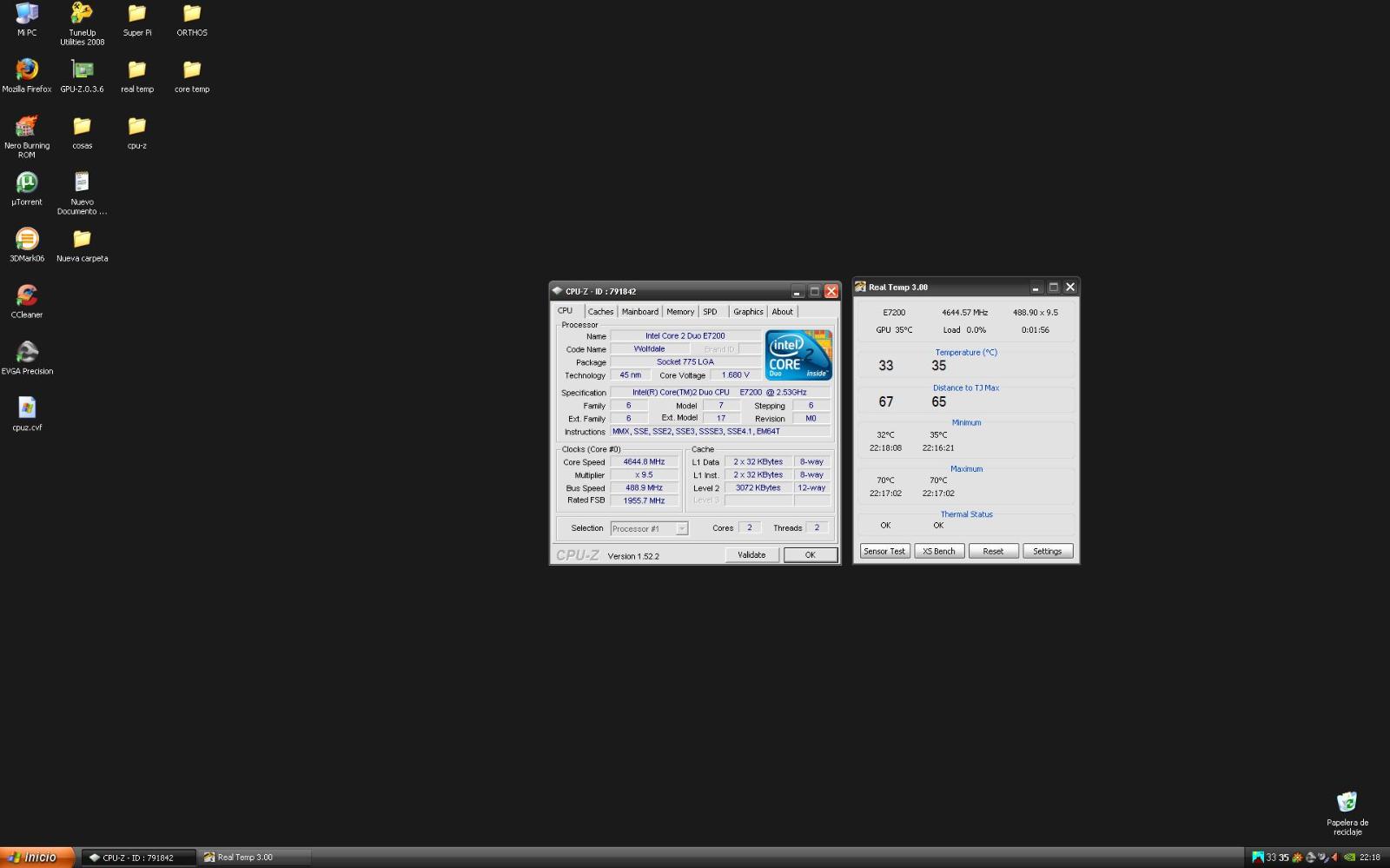Switch to the Mainboard tab in CPU-Z
This screenshot has width=1390, height=868.
pos(640,312)
